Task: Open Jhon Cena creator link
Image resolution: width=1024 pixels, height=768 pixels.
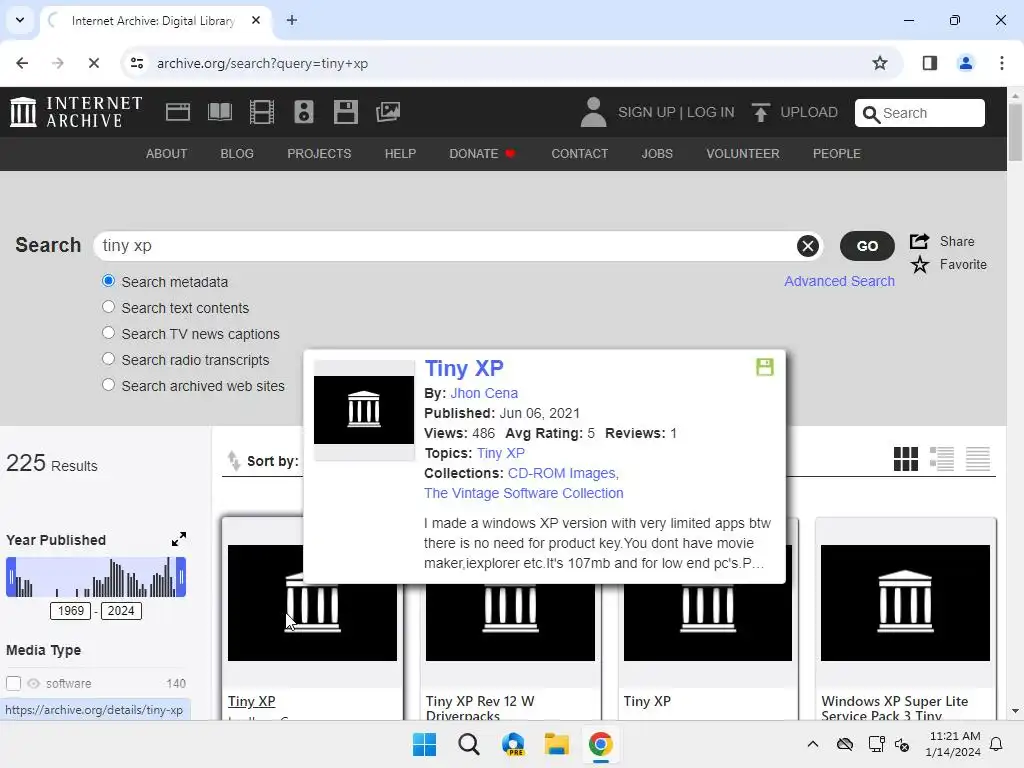Action: 484,393
